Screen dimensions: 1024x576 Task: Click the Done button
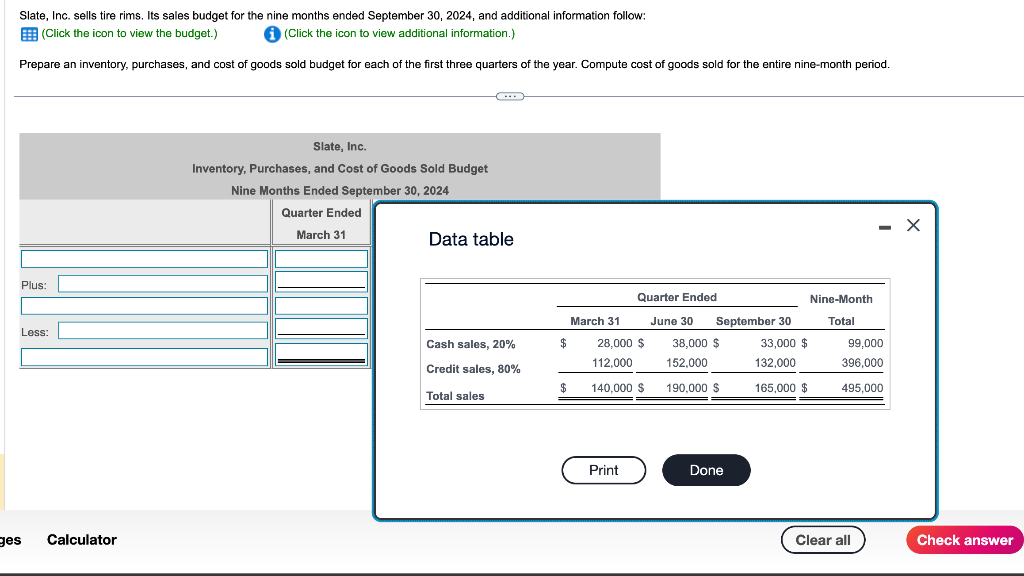pyautogui.click(x=706, y=470)
